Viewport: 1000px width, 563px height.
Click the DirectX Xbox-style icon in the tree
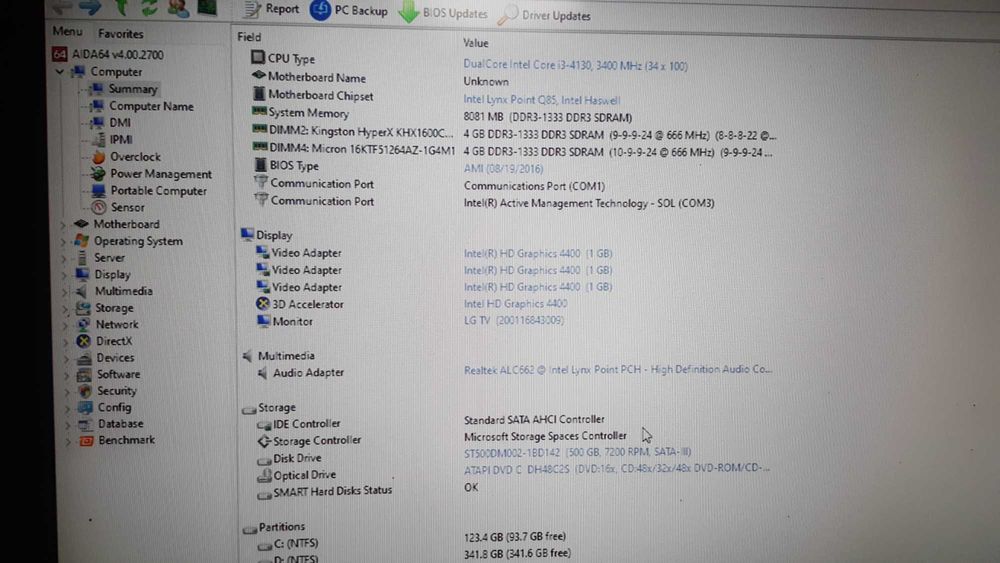pos(83,341)
